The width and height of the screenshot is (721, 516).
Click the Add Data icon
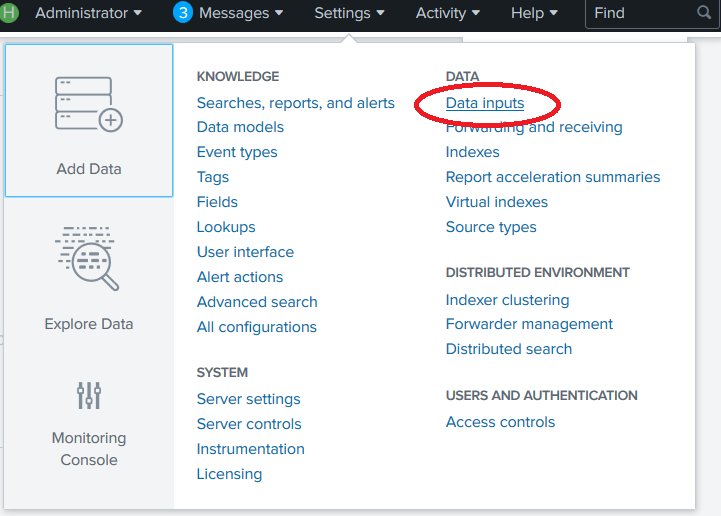tap(88, 104)
